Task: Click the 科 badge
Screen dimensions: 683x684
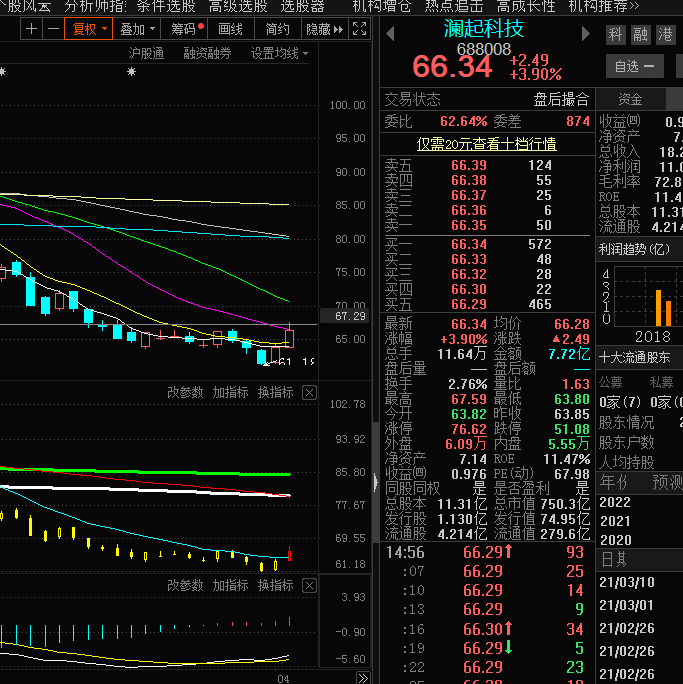Action: coord(615,34)
